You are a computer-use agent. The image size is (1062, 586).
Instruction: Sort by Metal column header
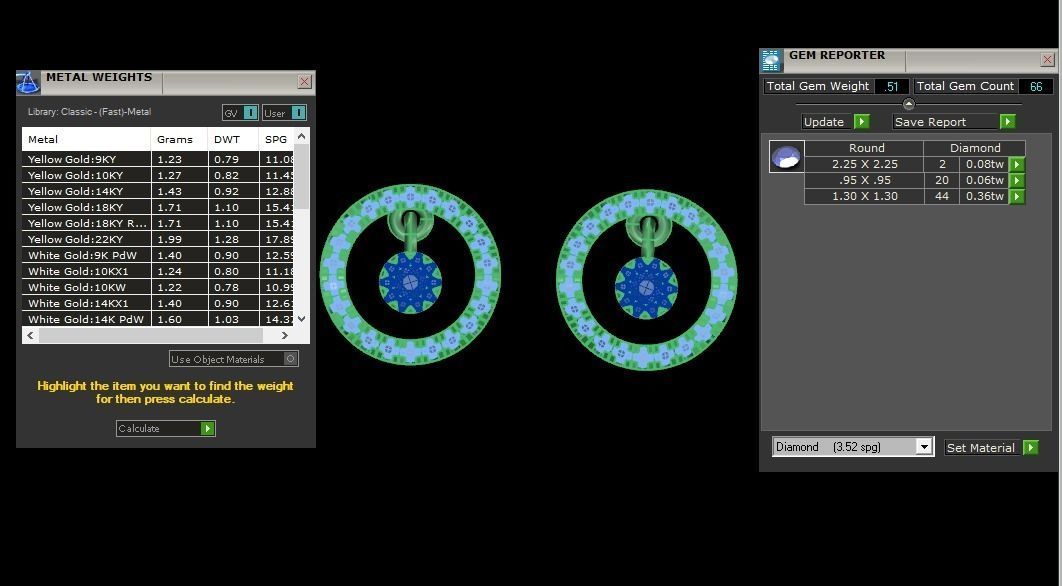[x=86, y=140]
